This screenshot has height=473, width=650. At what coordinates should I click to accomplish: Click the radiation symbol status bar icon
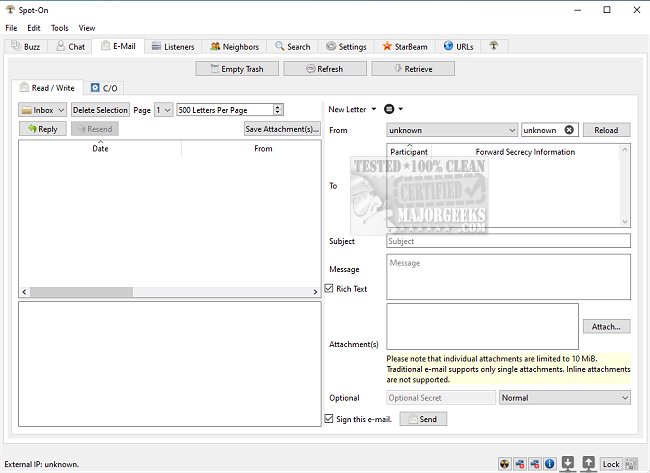click(x=505, y=464)
